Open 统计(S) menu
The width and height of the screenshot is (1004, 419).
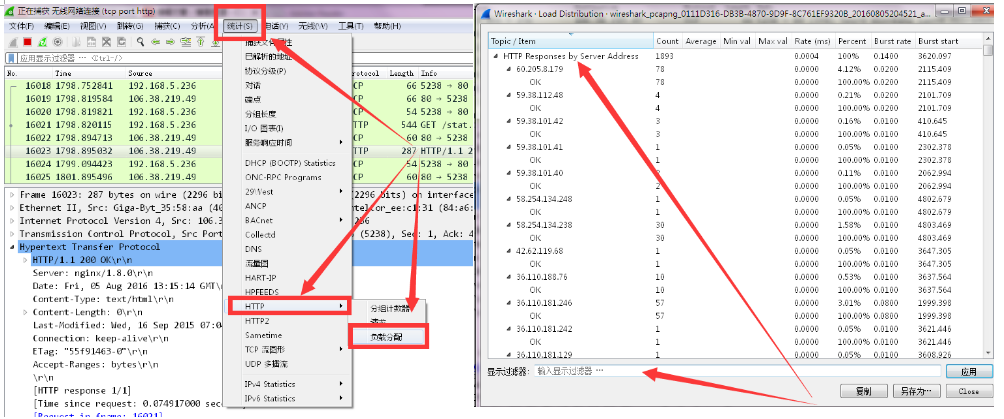(241, 26)
